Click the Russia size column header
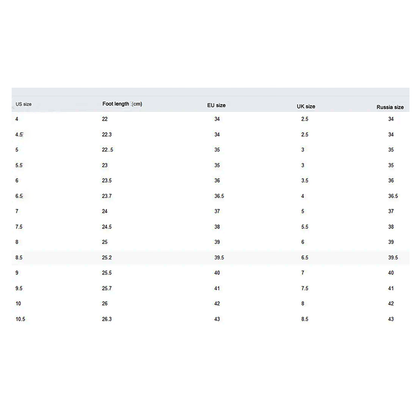This screenshot has width=416, height=416. [390, 107]
